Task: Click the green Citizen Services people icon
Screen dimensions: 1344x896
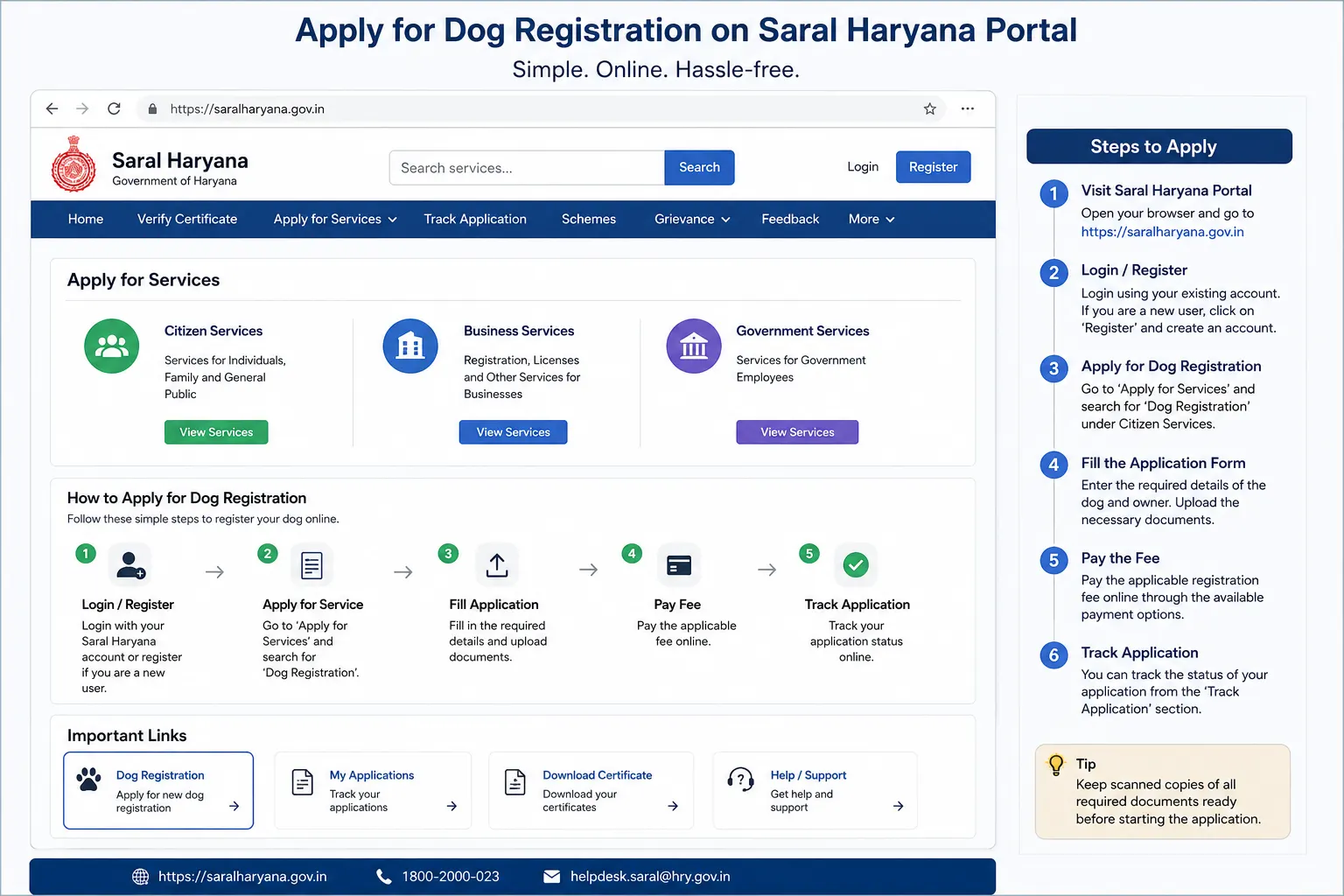Action: click(x=111, y=346)
